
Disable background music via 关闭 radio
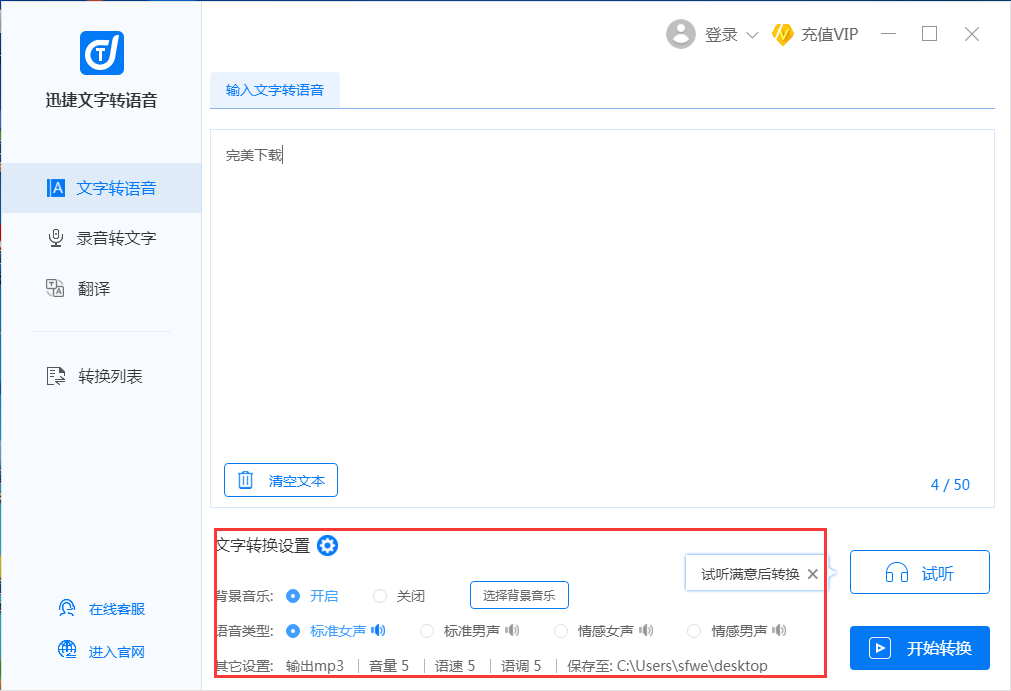(379, 595)
